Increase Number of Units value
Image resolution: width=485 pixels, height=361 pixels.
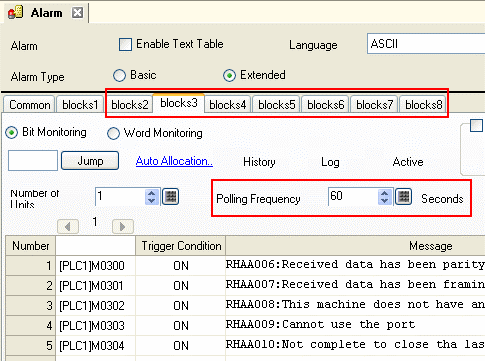[152, 193]
